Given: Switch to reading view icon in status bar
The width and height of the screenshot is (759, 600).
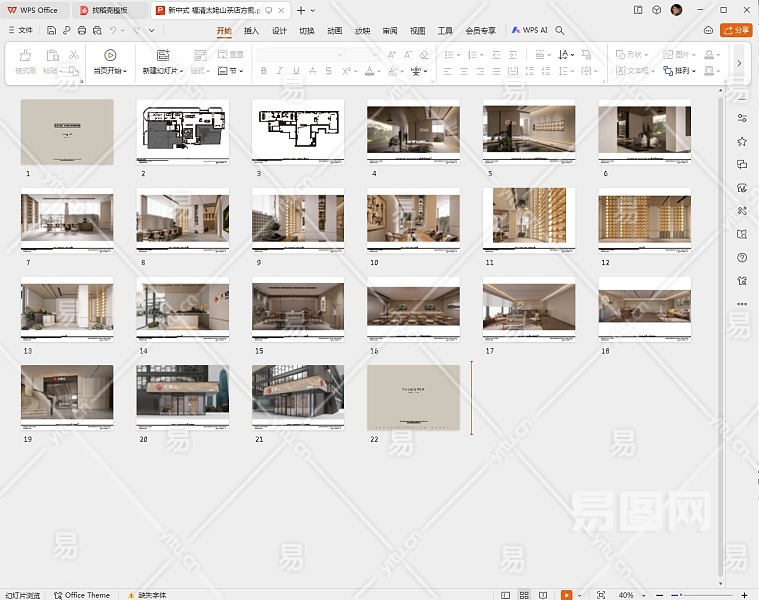Looking at the screenshot, I should pyautogui.click(x=543, y=595).
